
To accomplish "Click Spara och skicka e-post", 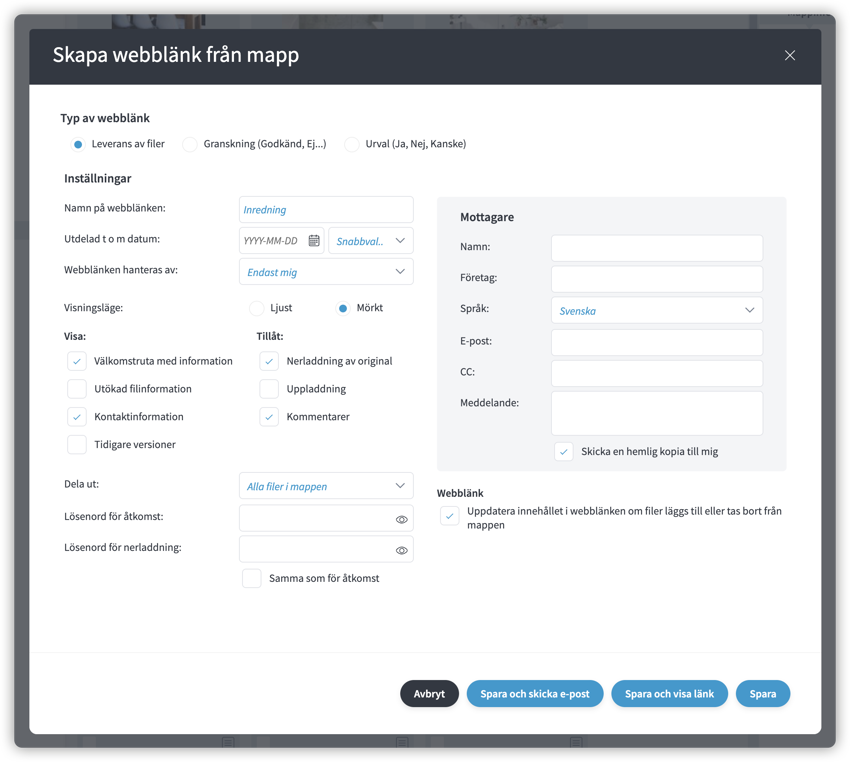I will (x=535, y=694).
